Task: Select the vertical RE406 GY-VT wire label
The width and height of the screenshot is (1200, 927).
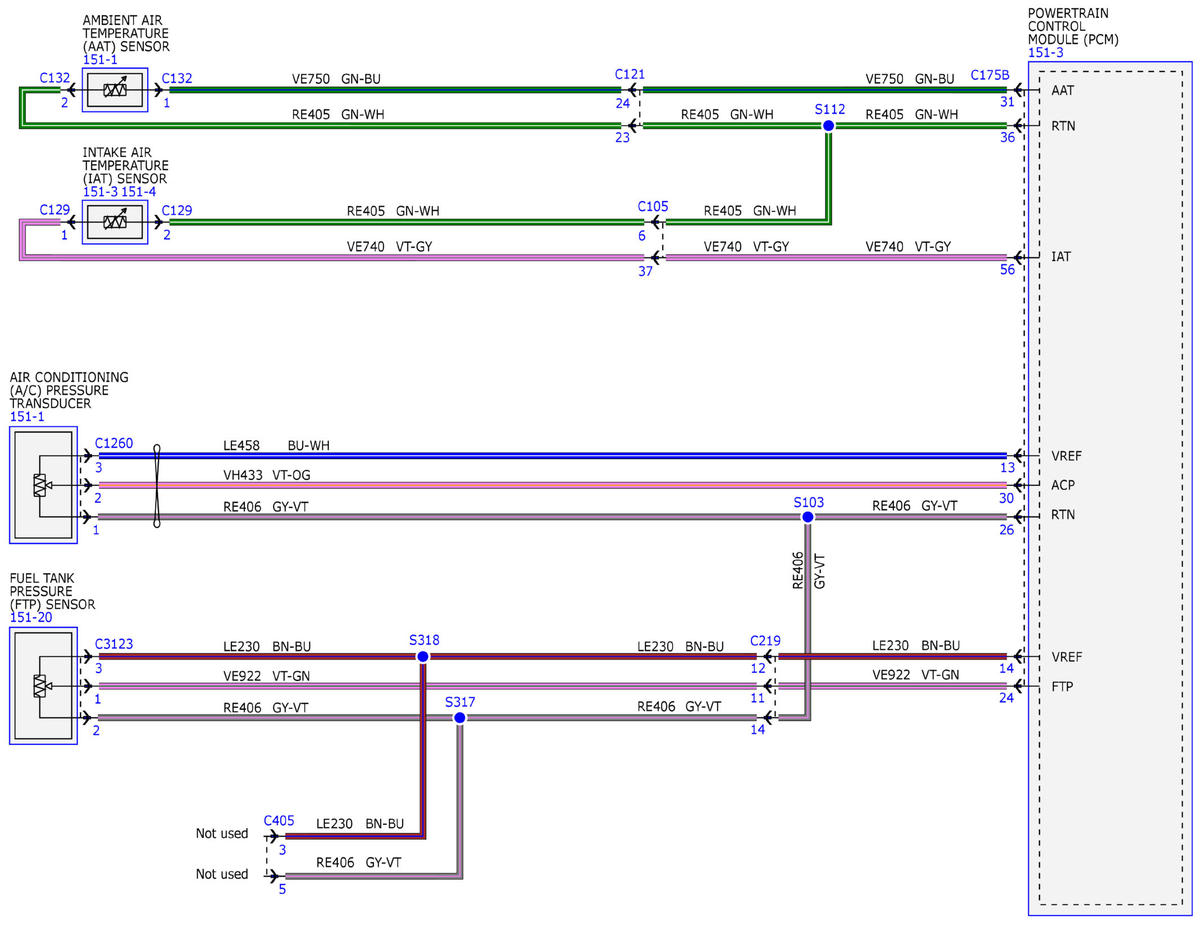Action: 809,572
